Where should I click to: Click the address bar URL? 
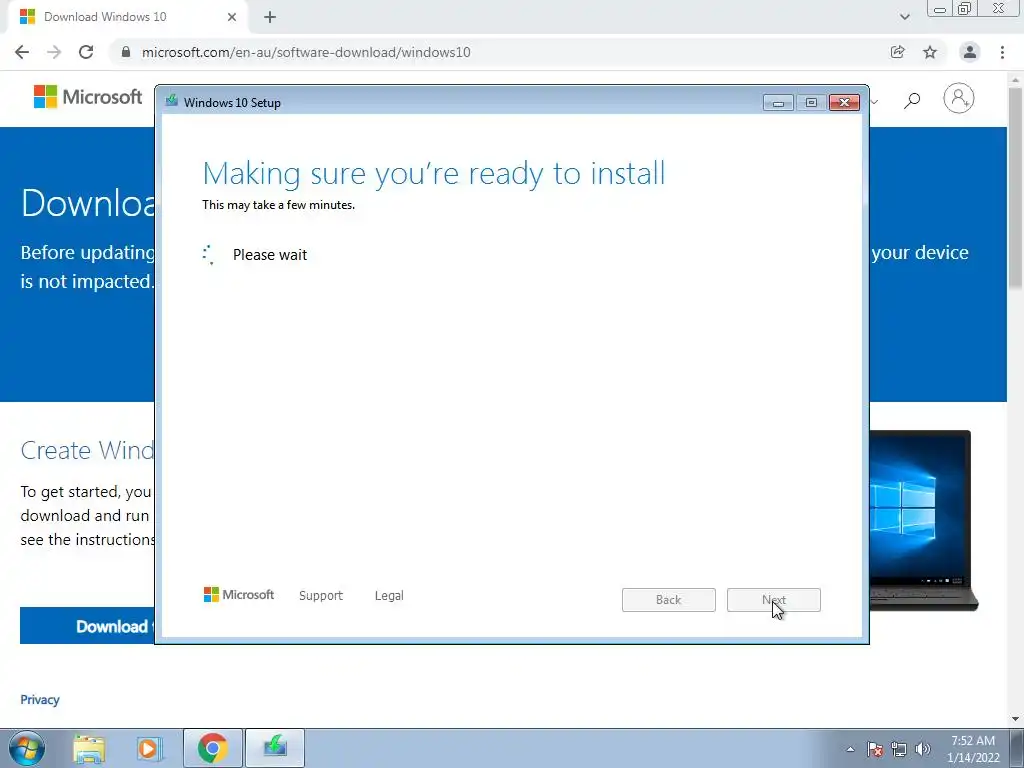click(x=306, y=52)
